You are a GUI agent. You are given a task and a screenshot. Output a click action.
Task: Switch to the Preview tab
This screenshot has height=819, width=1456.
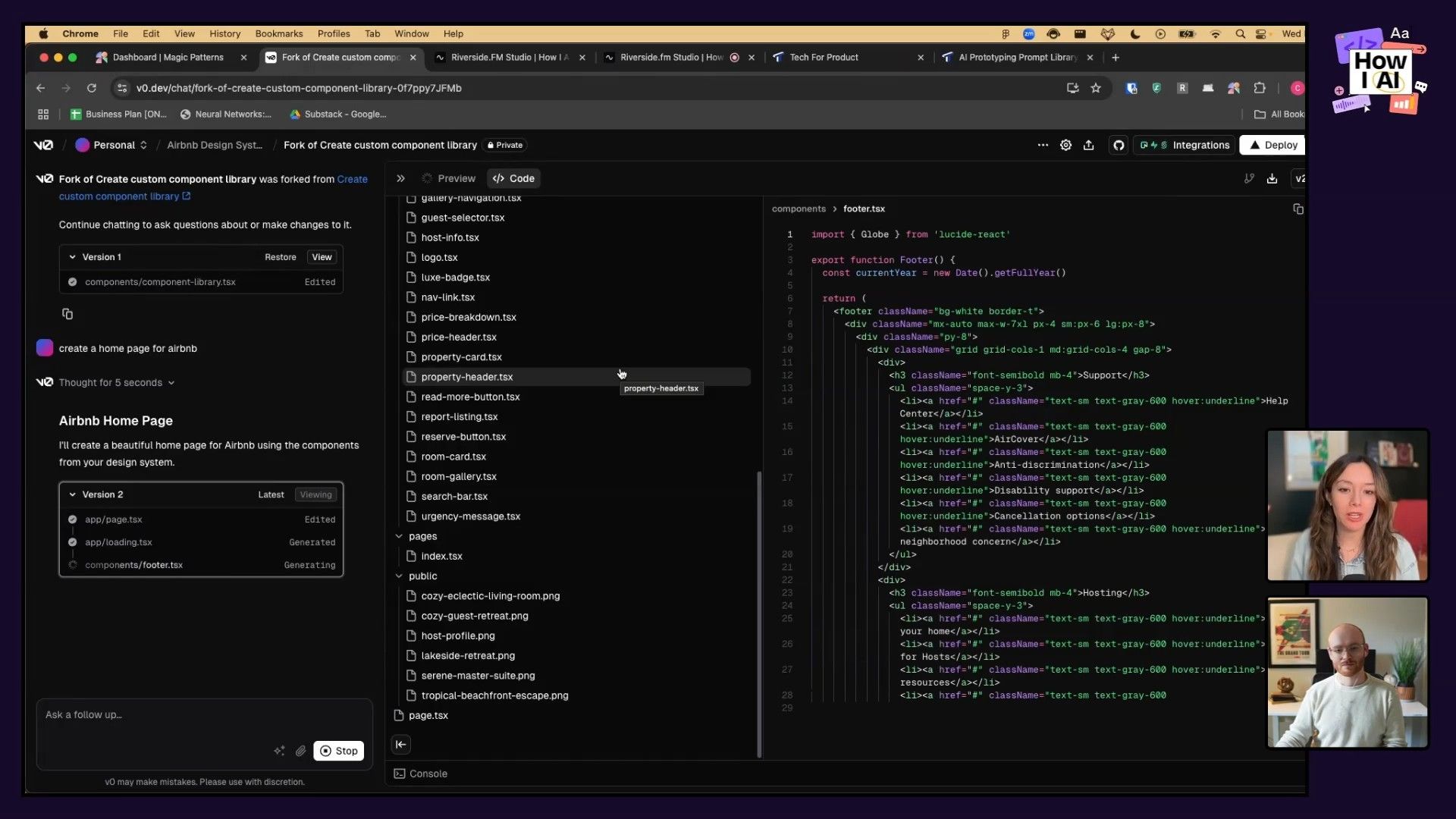(x=449, y=178)
